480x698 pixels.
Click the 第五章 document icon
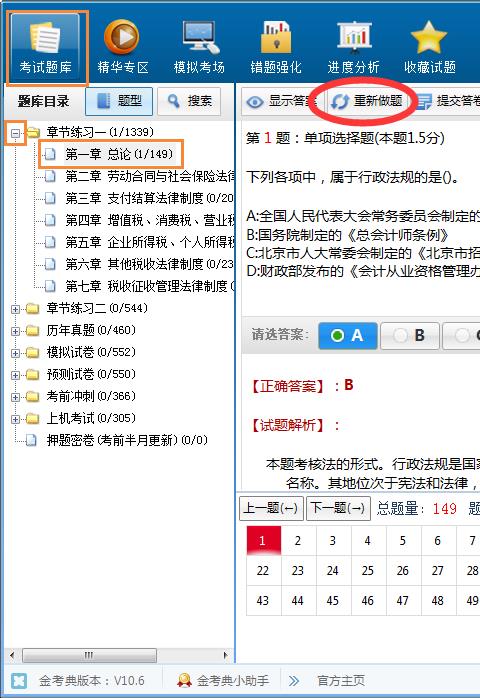pos(50,242)
